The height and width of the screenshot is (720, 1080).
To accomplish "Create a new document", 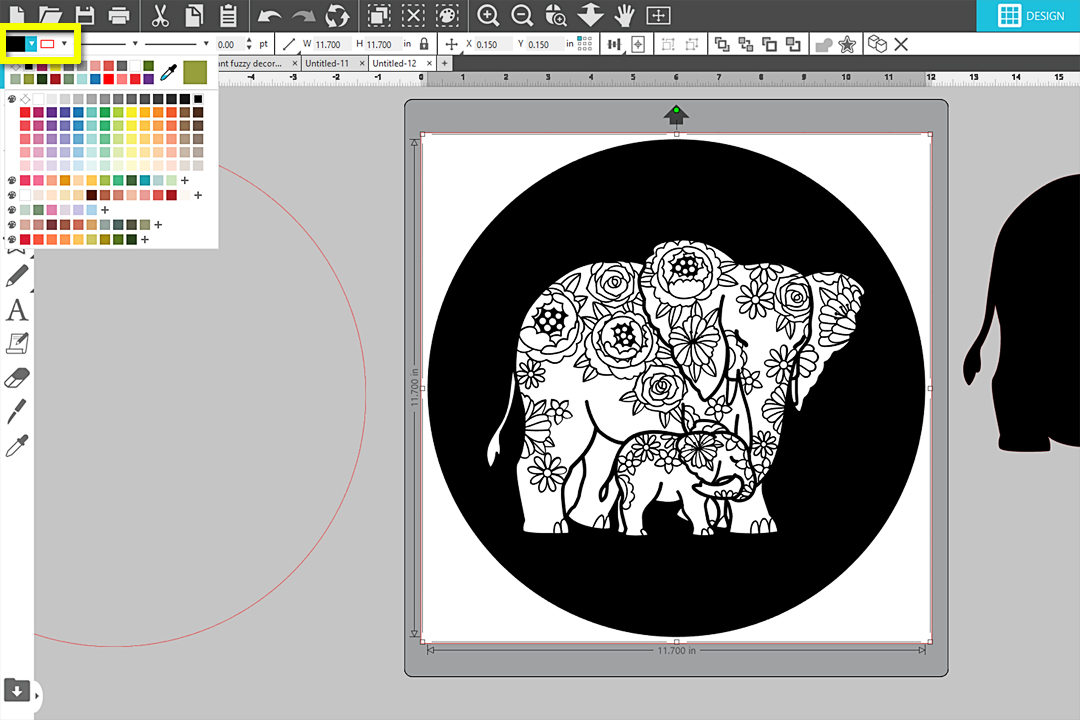I will click(x=17, y=14).
